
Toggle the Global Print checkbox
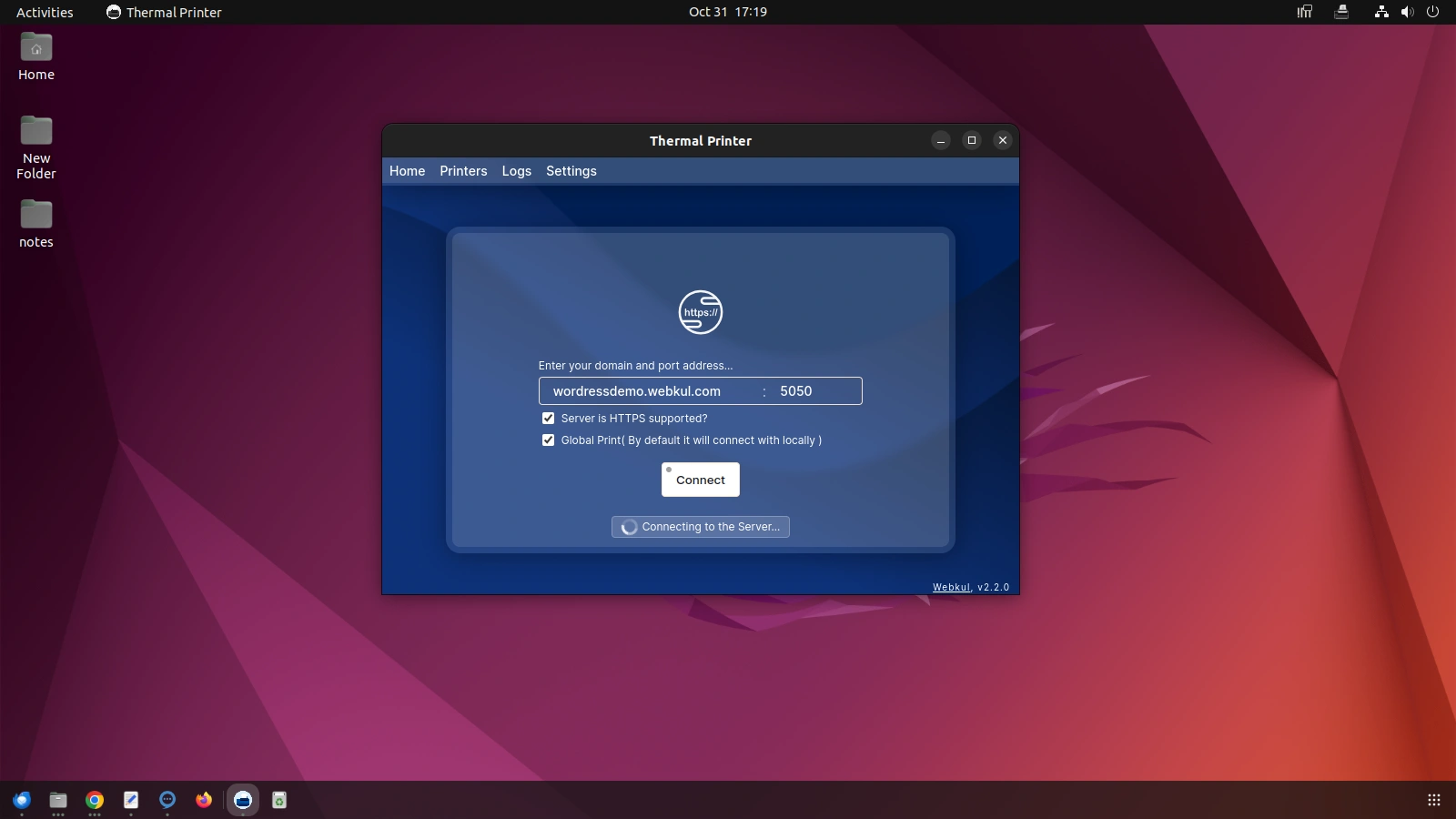tap(548, 440)
